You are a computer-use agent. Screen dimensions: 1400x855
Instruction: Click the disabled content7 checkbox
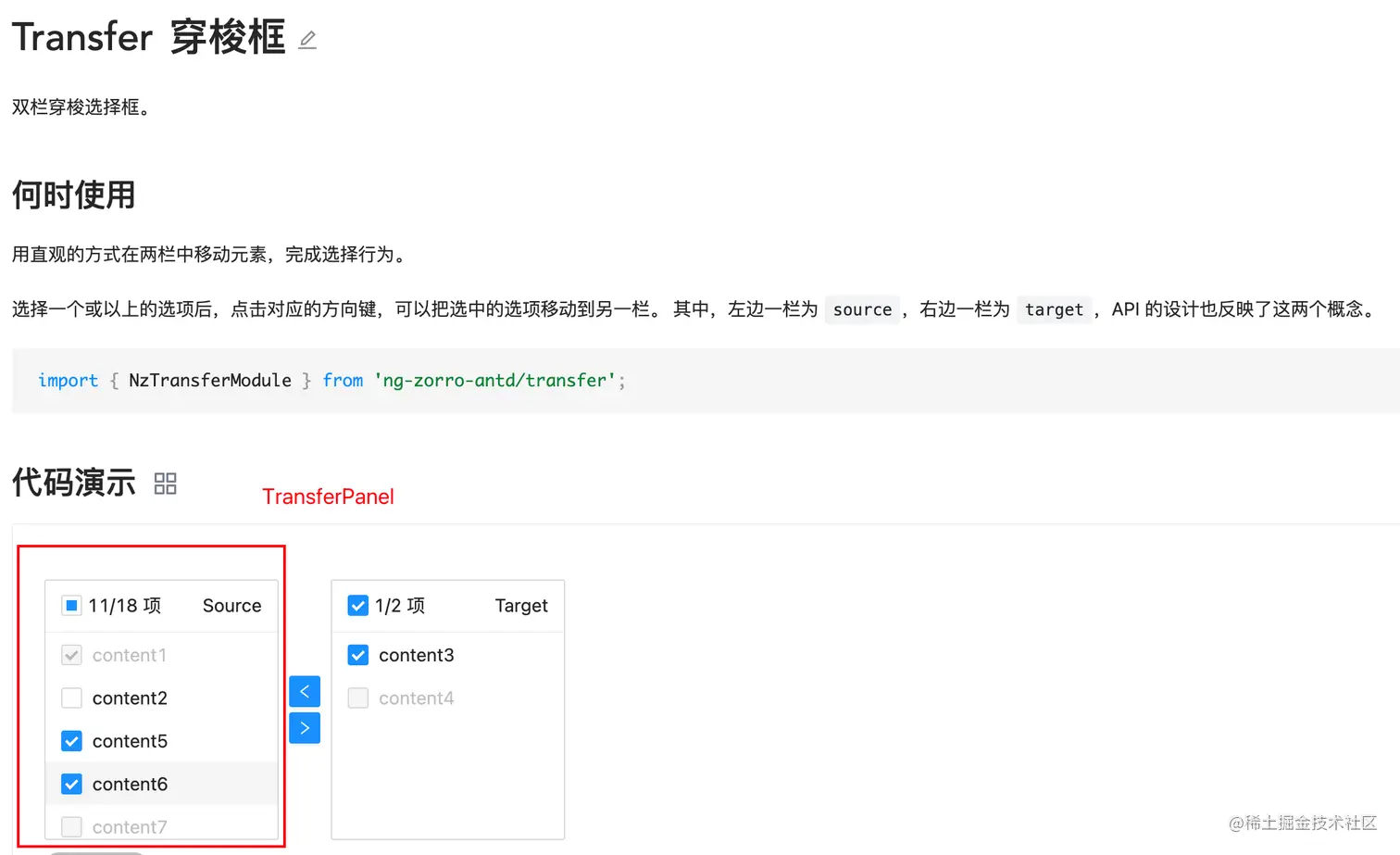click(71, 826)
